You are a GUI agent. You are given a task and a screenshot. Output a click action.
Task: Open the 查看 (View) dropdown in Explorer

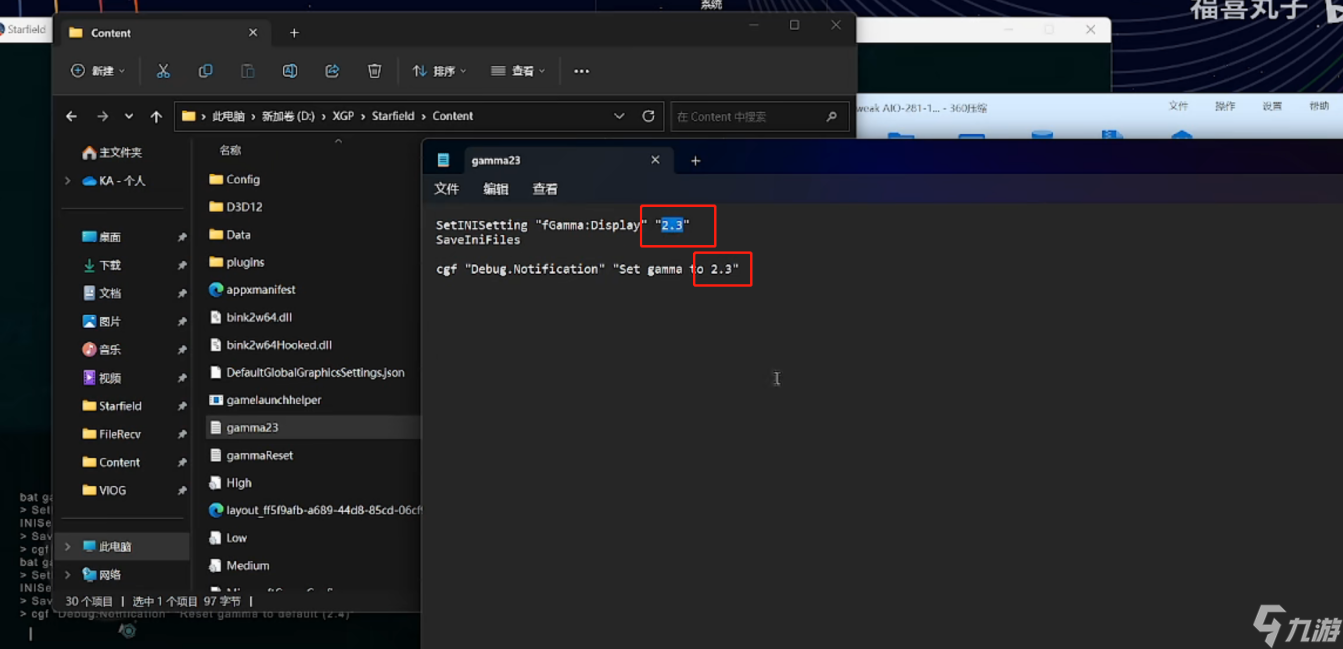518,71
